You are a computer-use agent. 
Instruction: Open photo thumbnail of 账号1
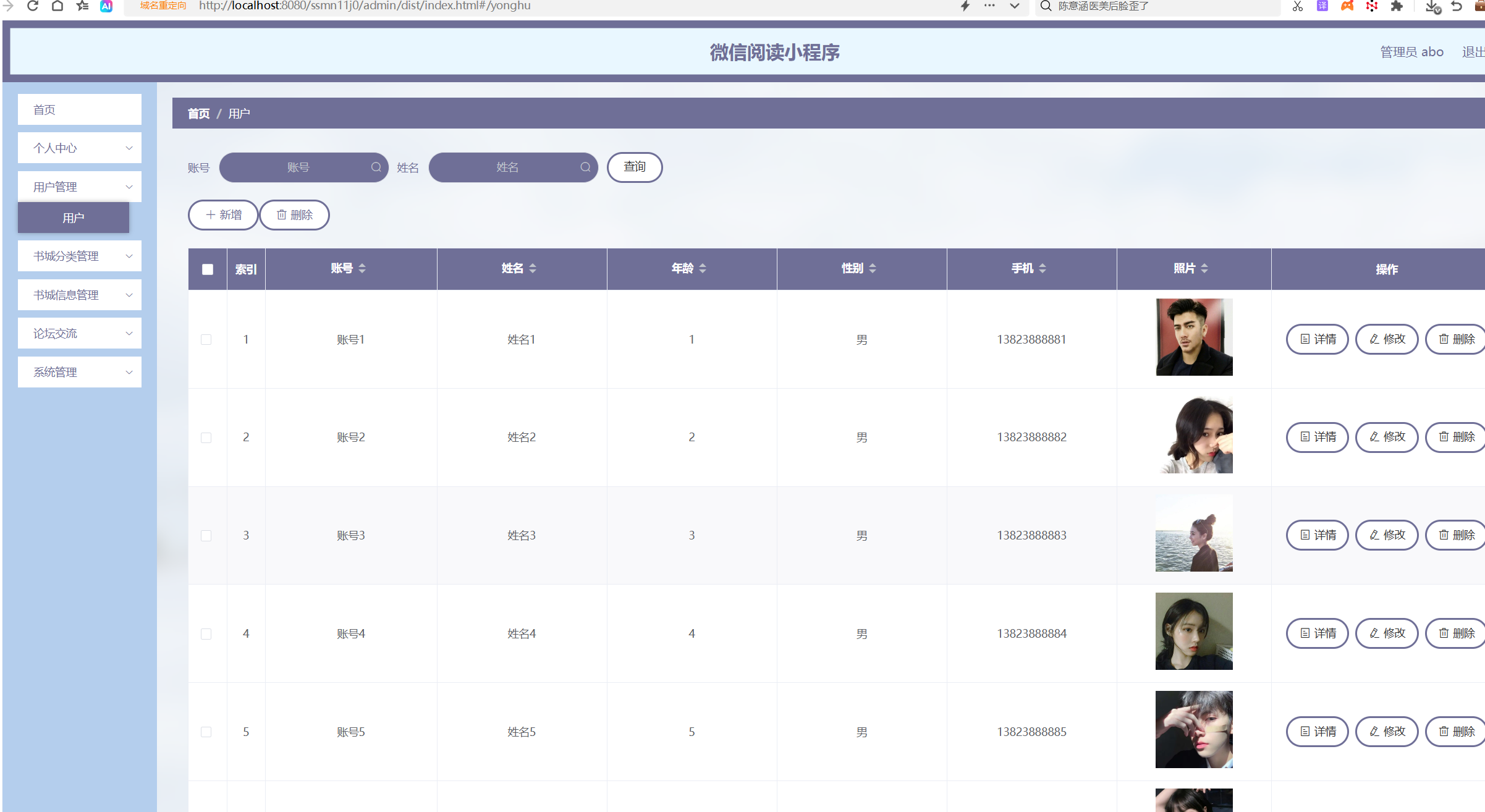pyautogui.click(x=1194, y=337)
